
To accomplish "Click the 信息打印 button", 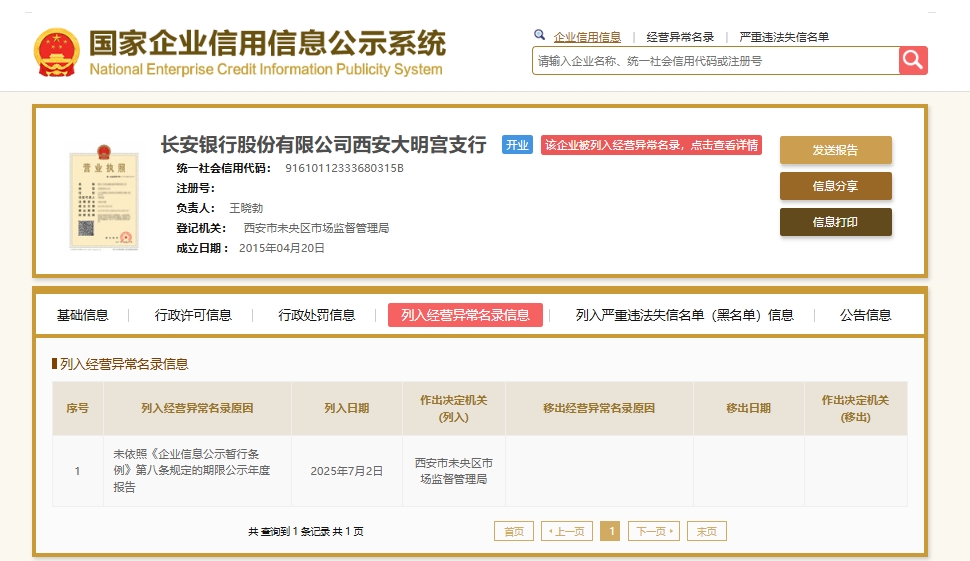I will tap(835, 222).
